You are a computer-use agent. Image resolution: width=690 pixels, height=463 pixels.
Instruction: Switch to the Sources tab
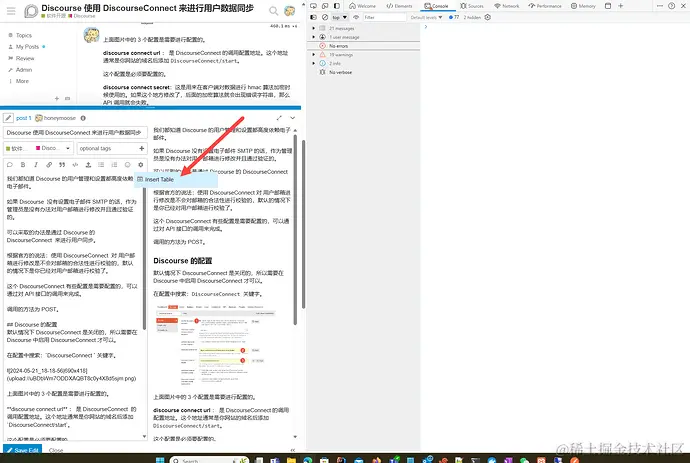[x=472, y=6]
